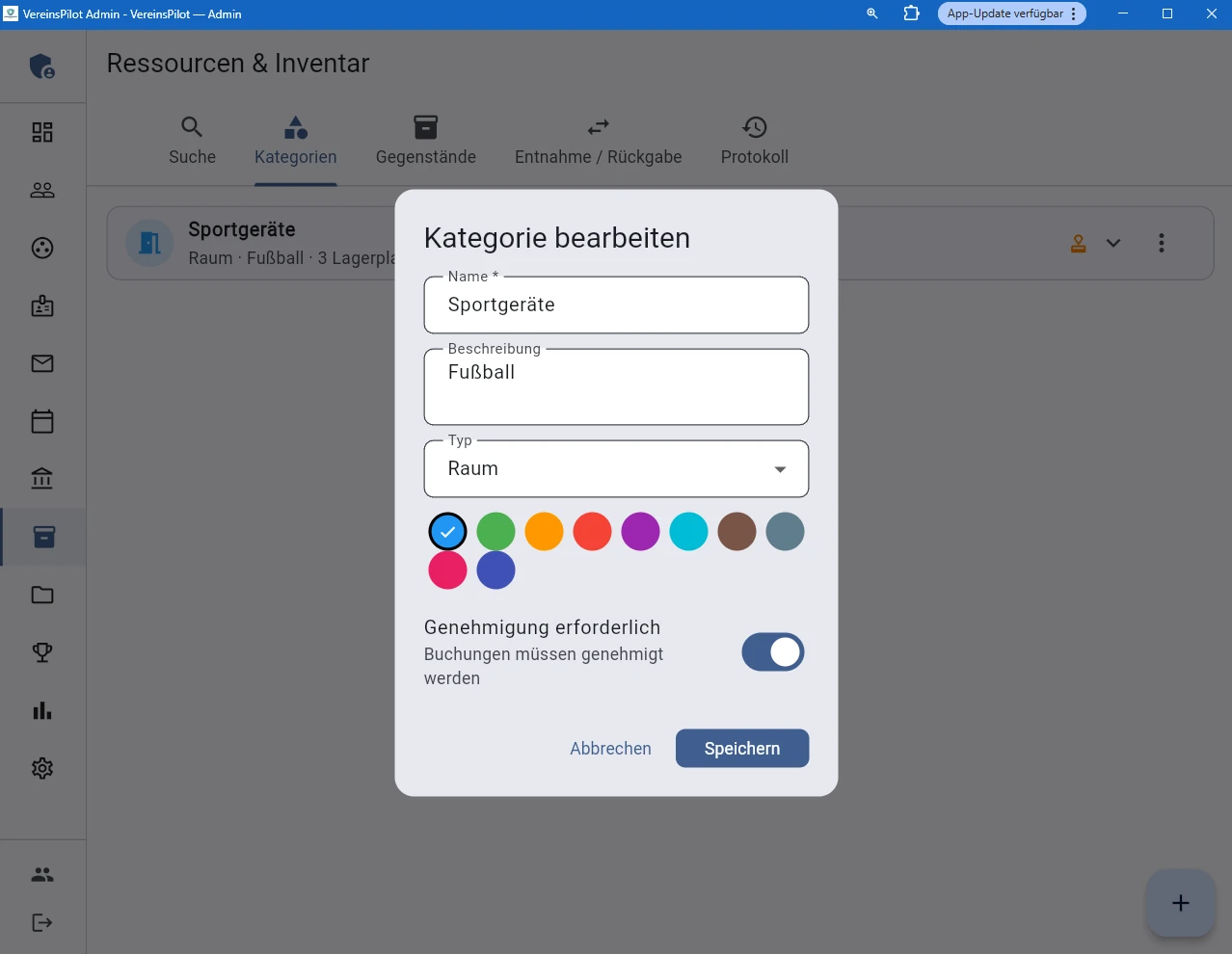Image resolution: width=1232 pixels, height=954 pixels.
Task: Expand the chevron on the Sportgeräte card
Action: pos(1113,243)
